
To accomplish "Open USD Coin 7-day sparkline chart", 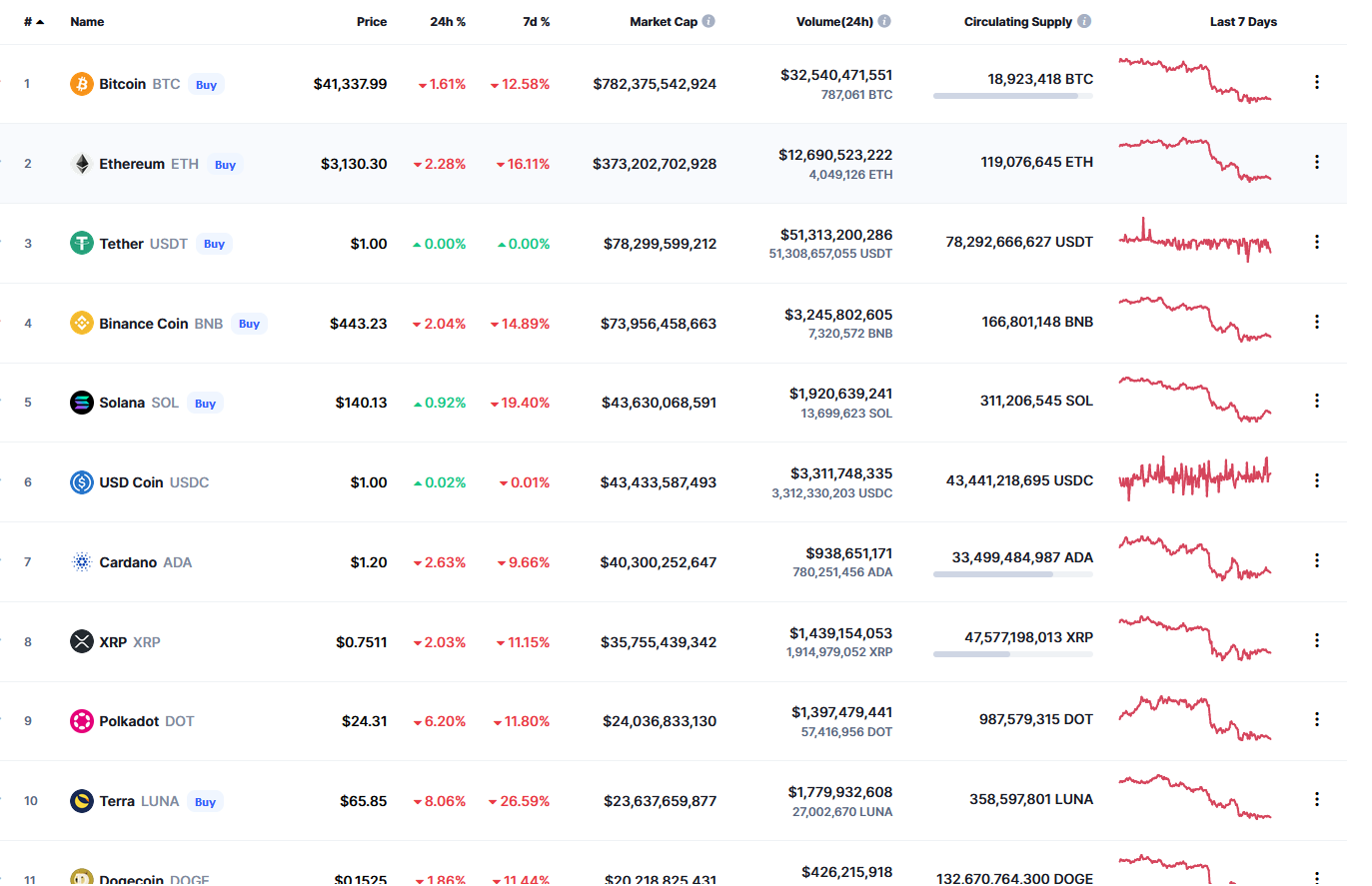I will point(1195,477).
